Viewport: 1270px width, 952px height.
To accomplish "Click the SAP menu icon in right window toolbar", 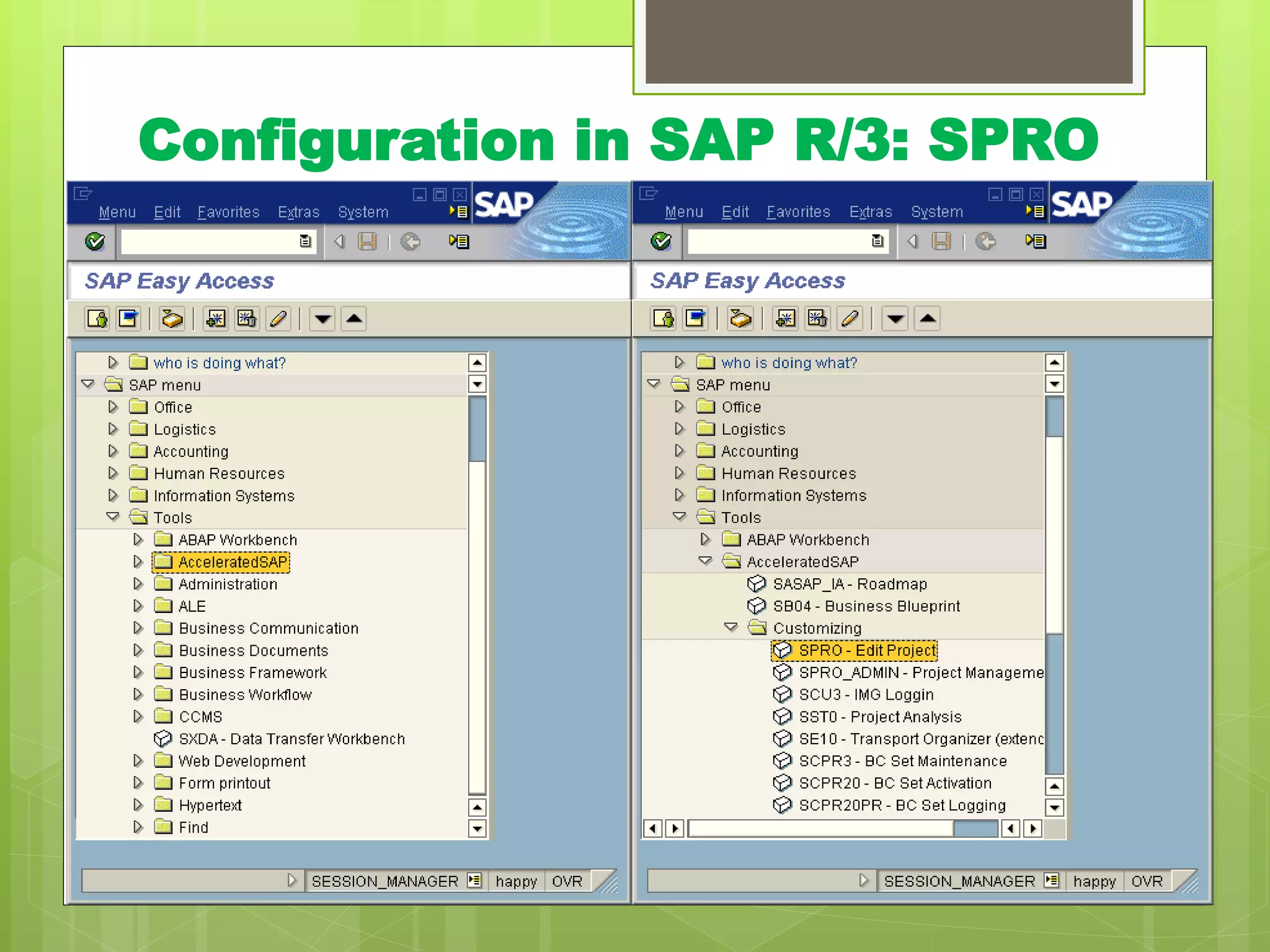I will 696,319.
